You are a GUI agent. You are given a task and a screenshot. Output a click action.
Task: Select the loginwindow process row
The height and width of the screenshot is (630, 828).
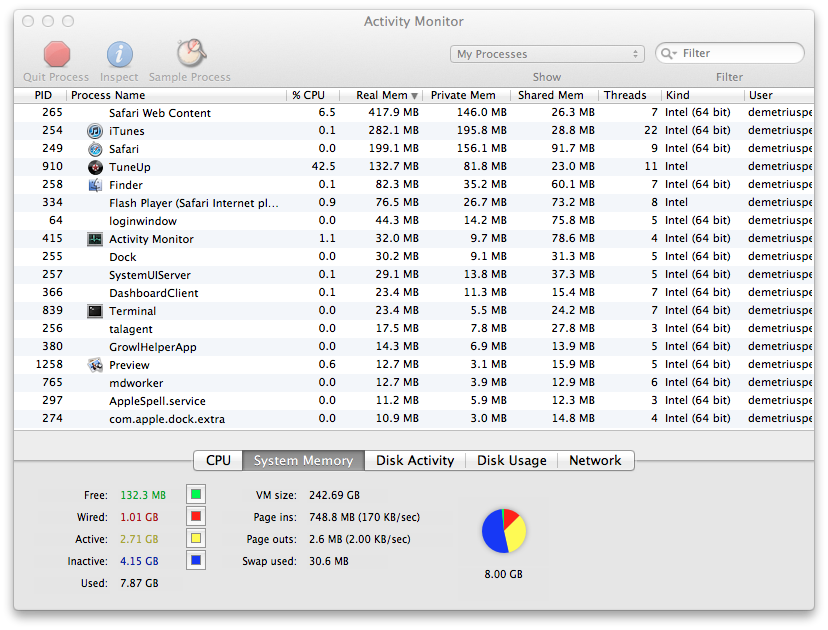click(414, 221)
